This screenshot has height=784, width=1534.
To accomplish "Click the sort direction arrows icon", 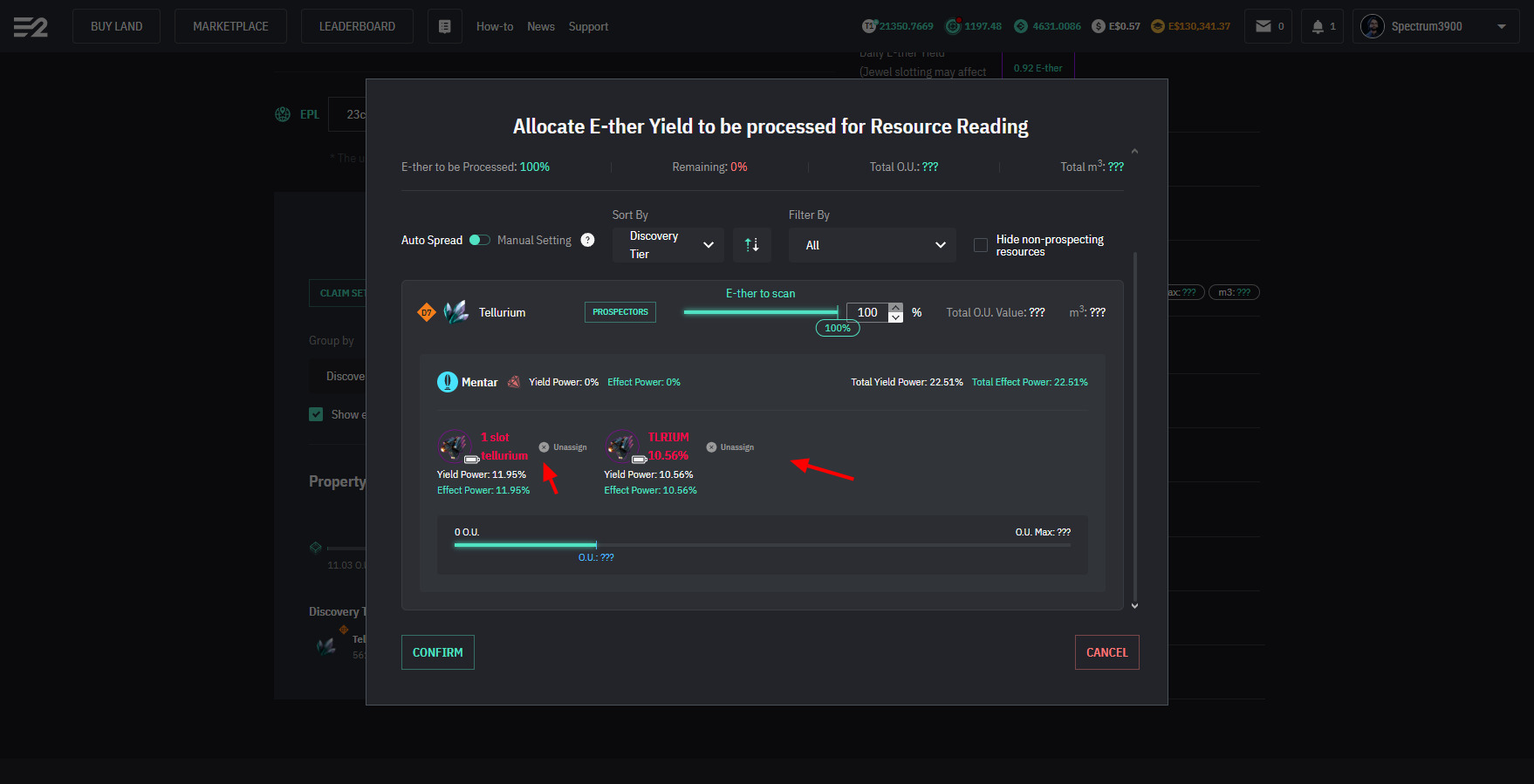I will coord(751,245).
